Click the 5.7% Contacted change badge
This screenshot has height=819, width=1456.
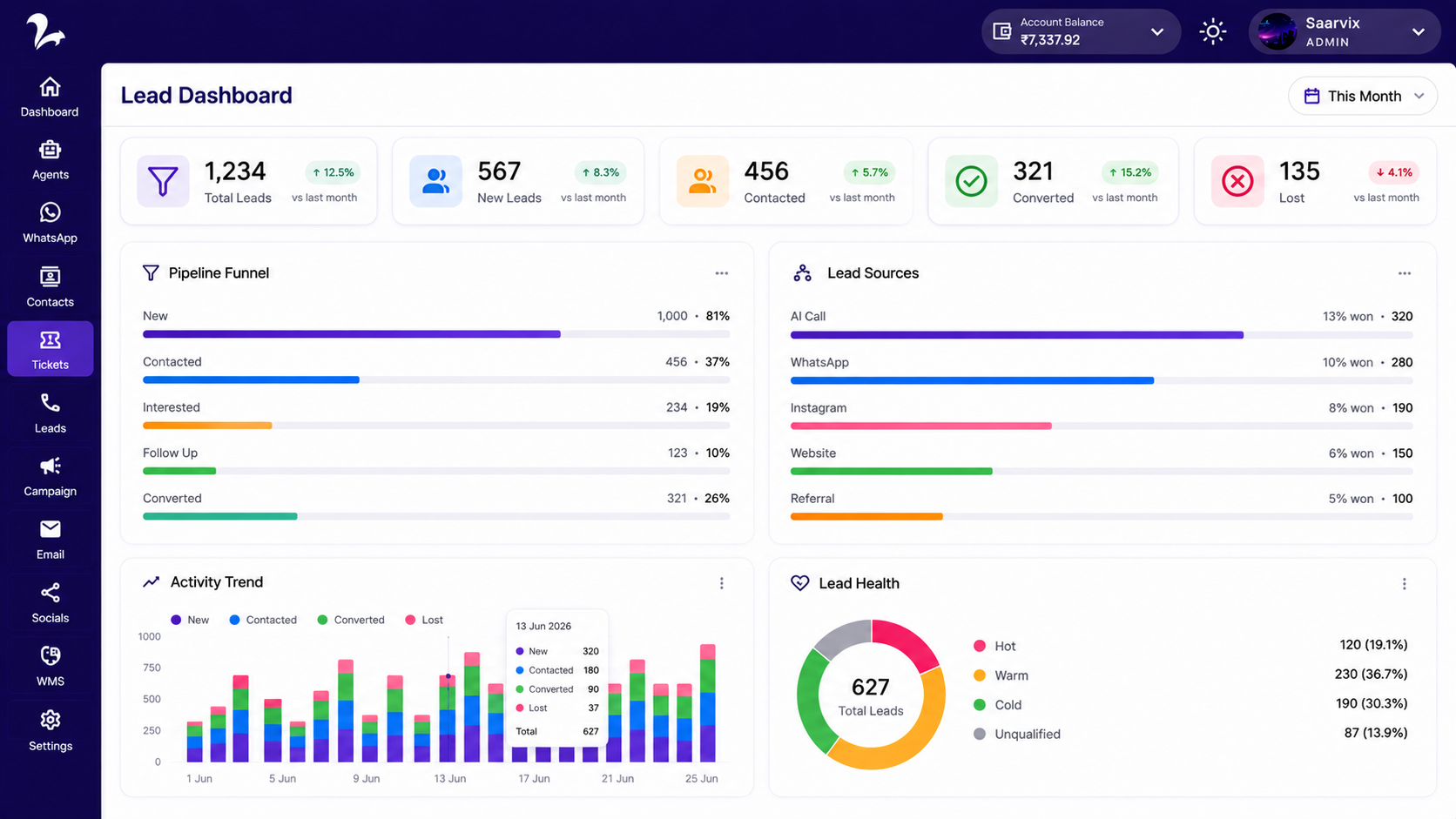(869, 172)
